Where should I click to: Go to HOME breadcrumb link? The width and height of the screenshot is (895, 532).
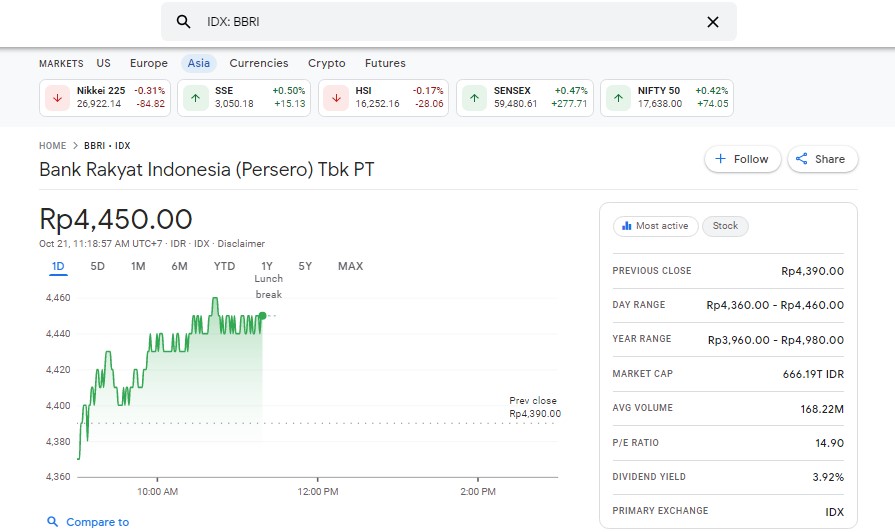[53, 146]
